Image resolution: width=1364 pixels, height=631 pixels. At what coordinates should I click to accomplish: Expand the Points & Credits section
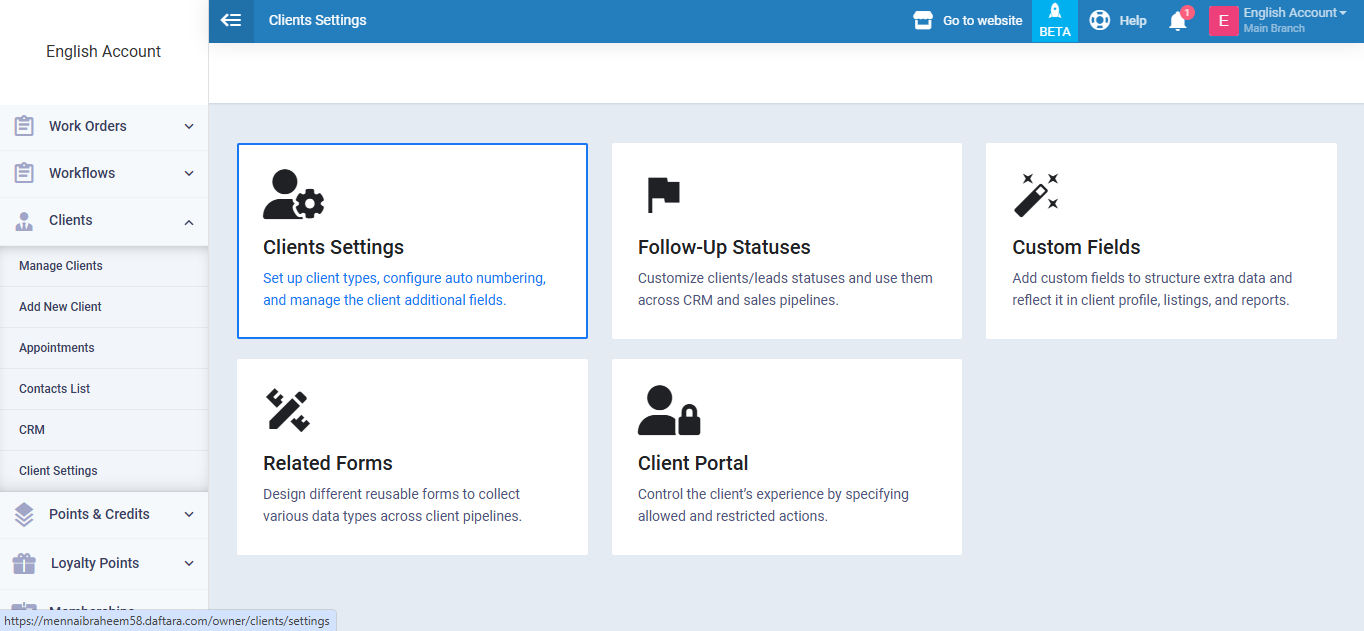click(x=104, y=514)
